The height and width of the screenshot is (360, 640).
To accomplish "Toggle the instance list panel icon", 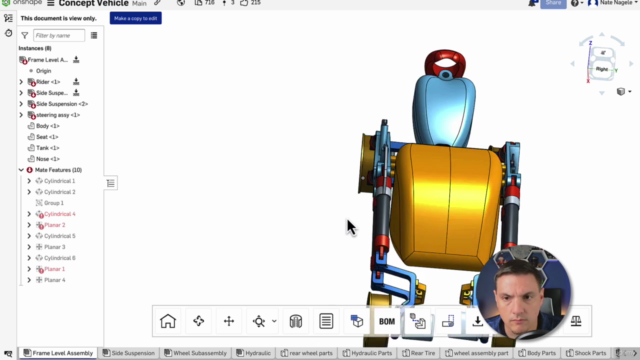I will point(8,18).
